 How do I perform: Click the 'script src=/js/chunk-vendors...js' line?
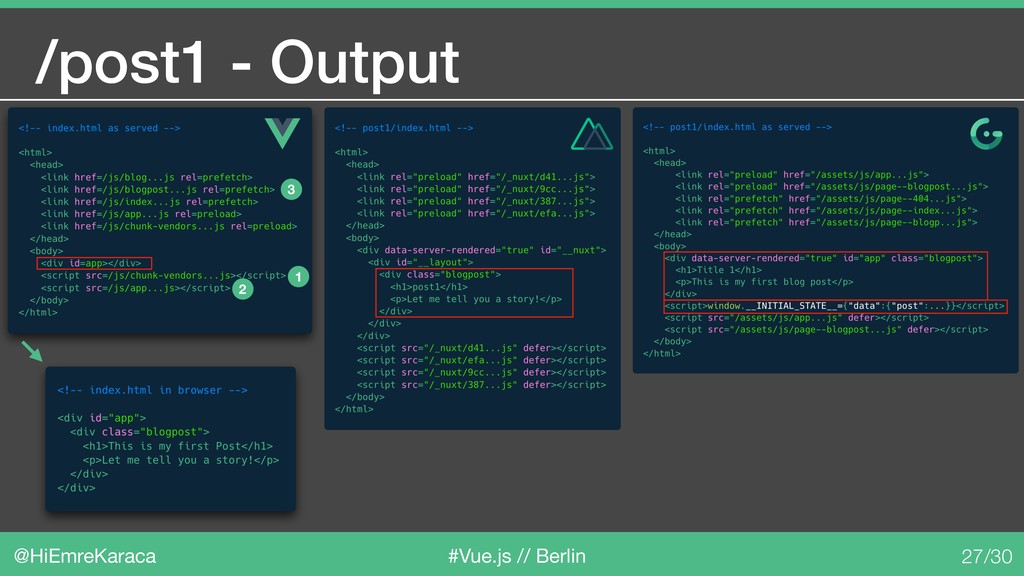click(x=163, y=276)
